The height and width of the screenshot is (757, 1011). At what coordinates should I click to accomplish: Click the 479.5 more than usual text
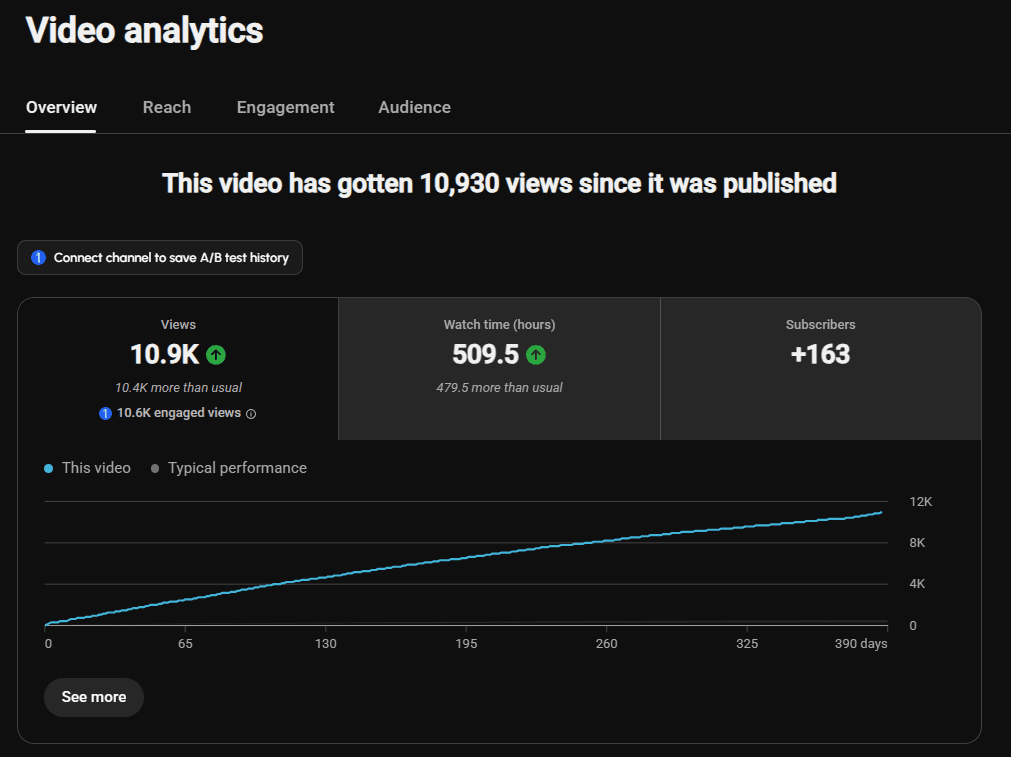[x=499, y=388]
